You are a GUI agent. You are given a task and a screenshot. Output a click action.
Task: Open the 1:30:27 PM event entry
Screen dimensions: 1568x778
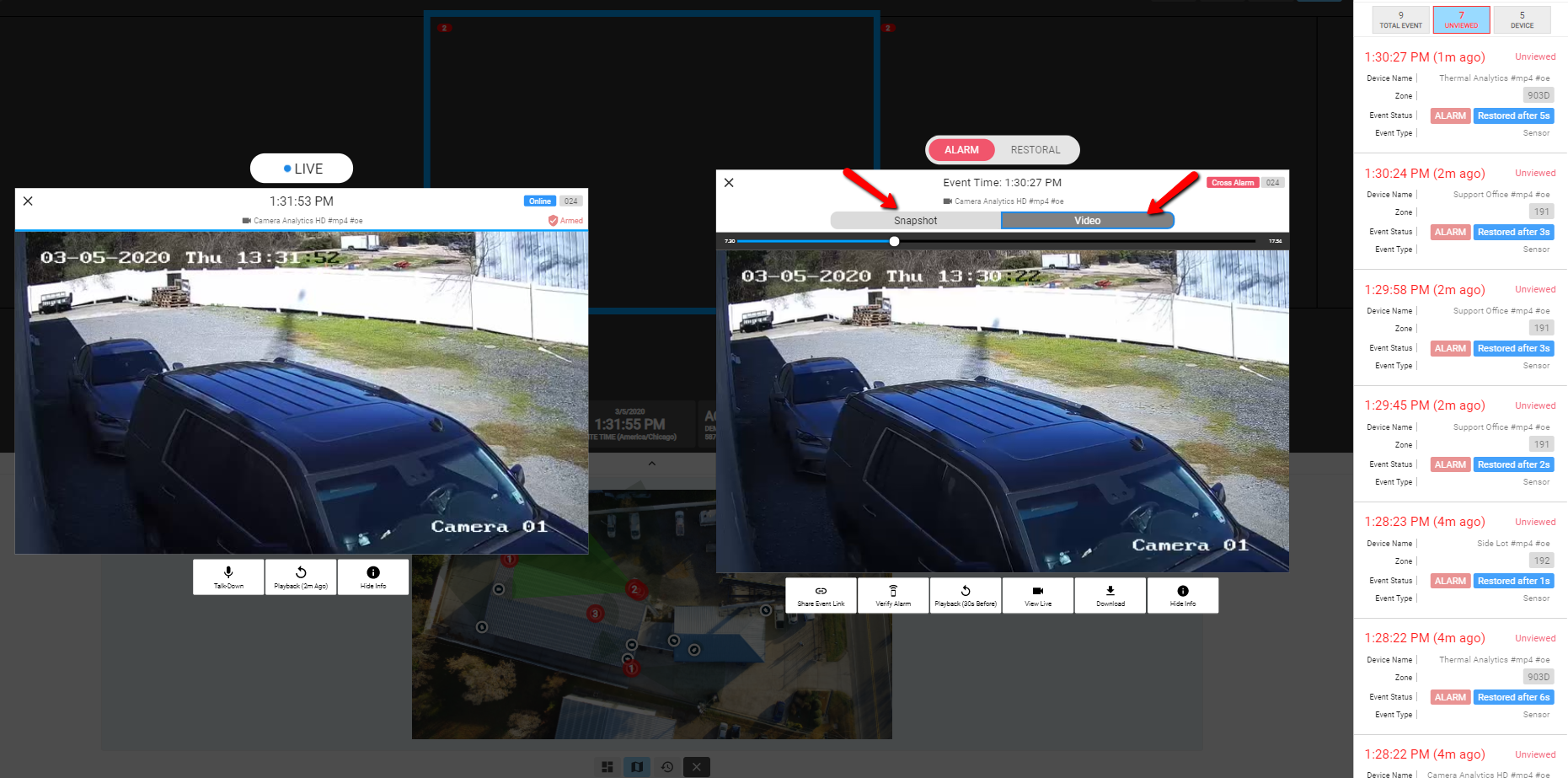pos(1460,94)
